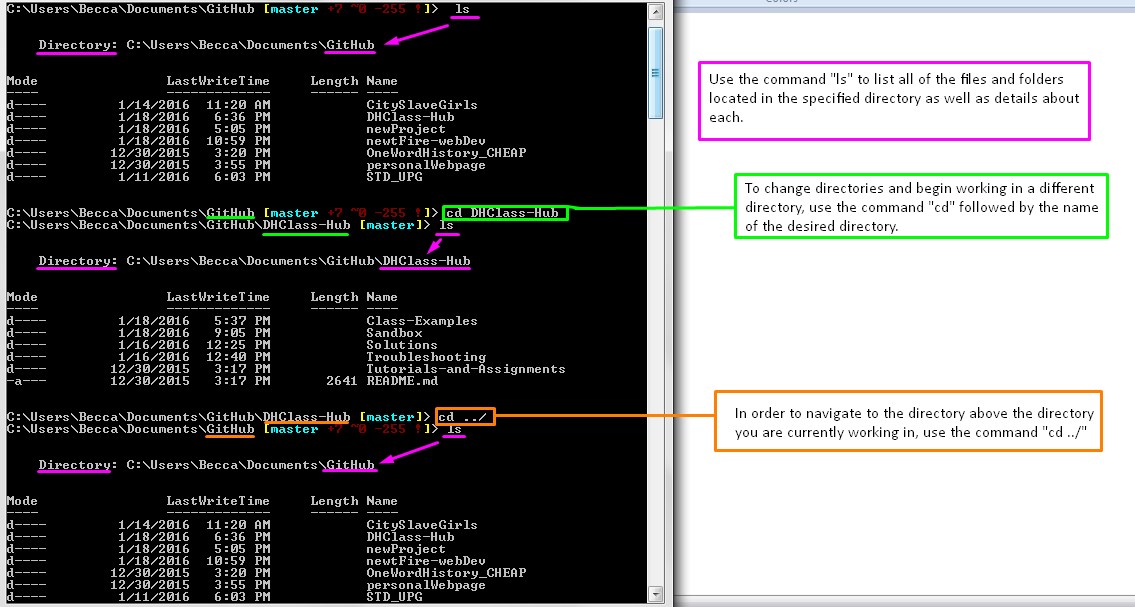The height and width of the screenshot is (607, 1135).
Task: Select the green note explaining the "cd" command
Action: click(x=920, y=208)
